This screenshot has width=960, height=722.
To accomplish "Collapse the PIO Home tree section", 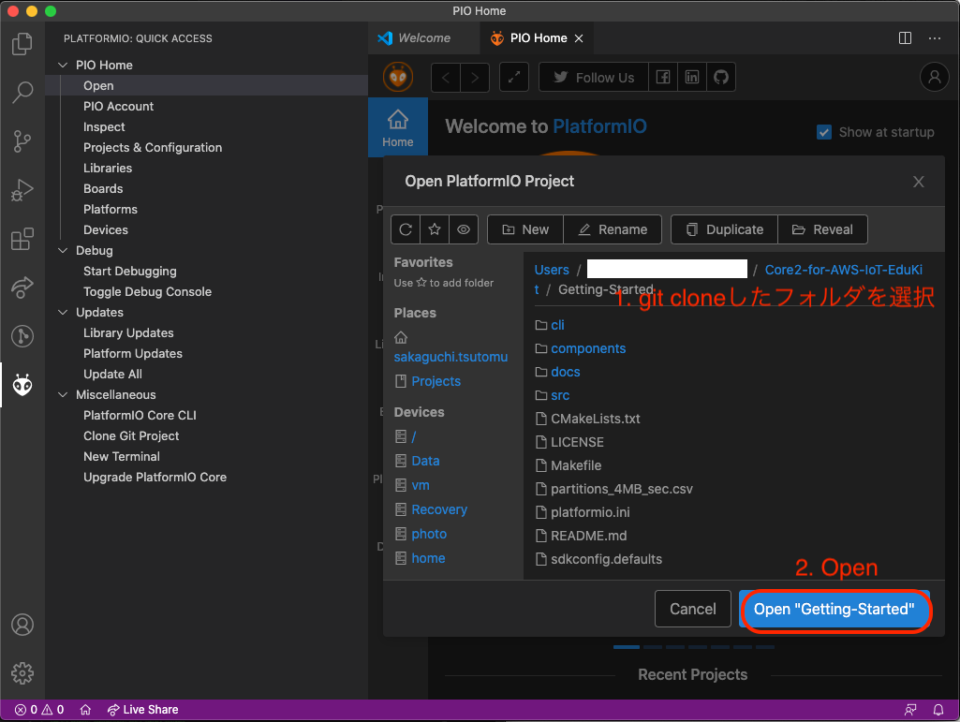I will [62, 65].
